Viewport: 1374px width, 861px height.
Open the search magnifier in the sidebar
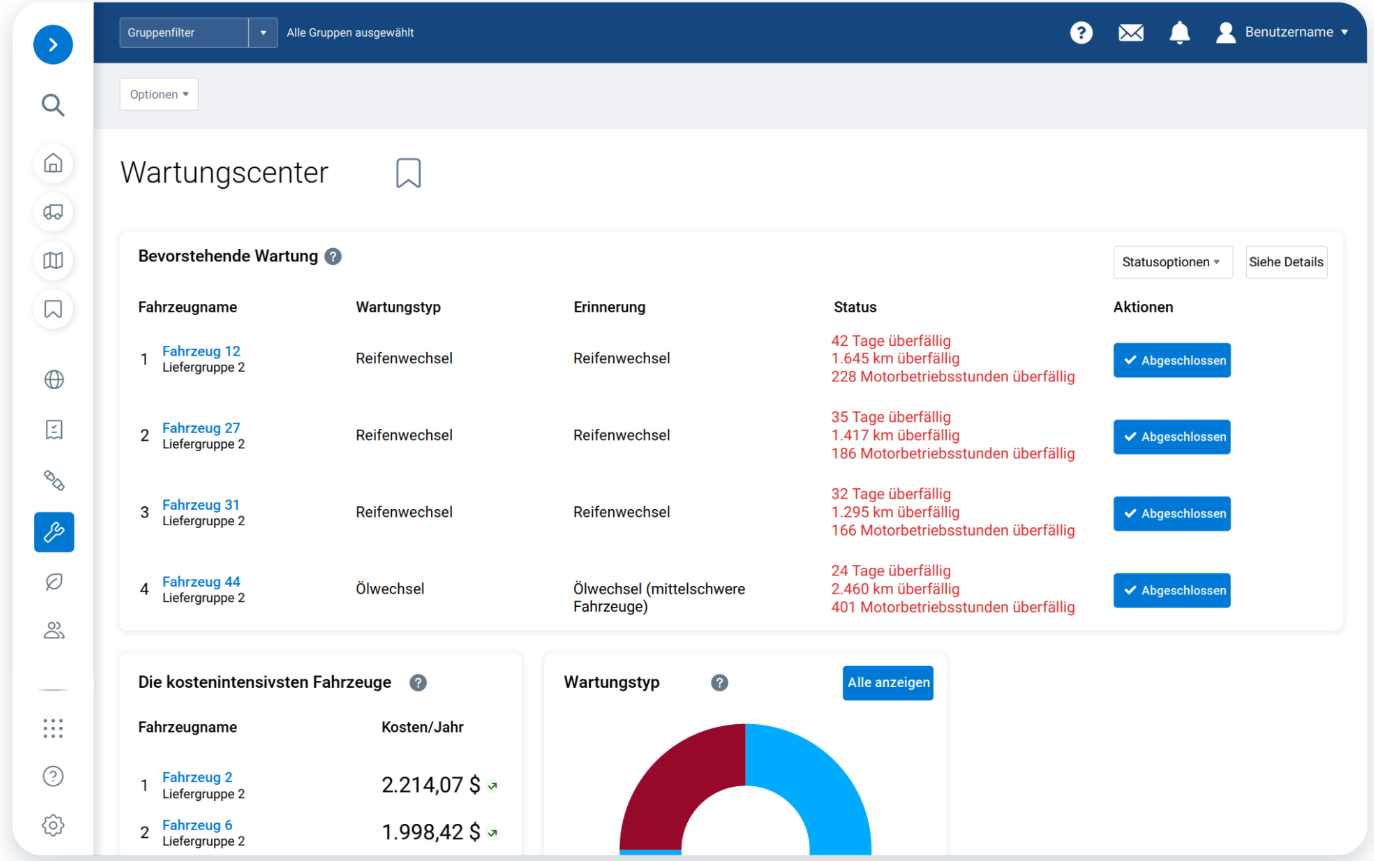[x=53, y=105]
